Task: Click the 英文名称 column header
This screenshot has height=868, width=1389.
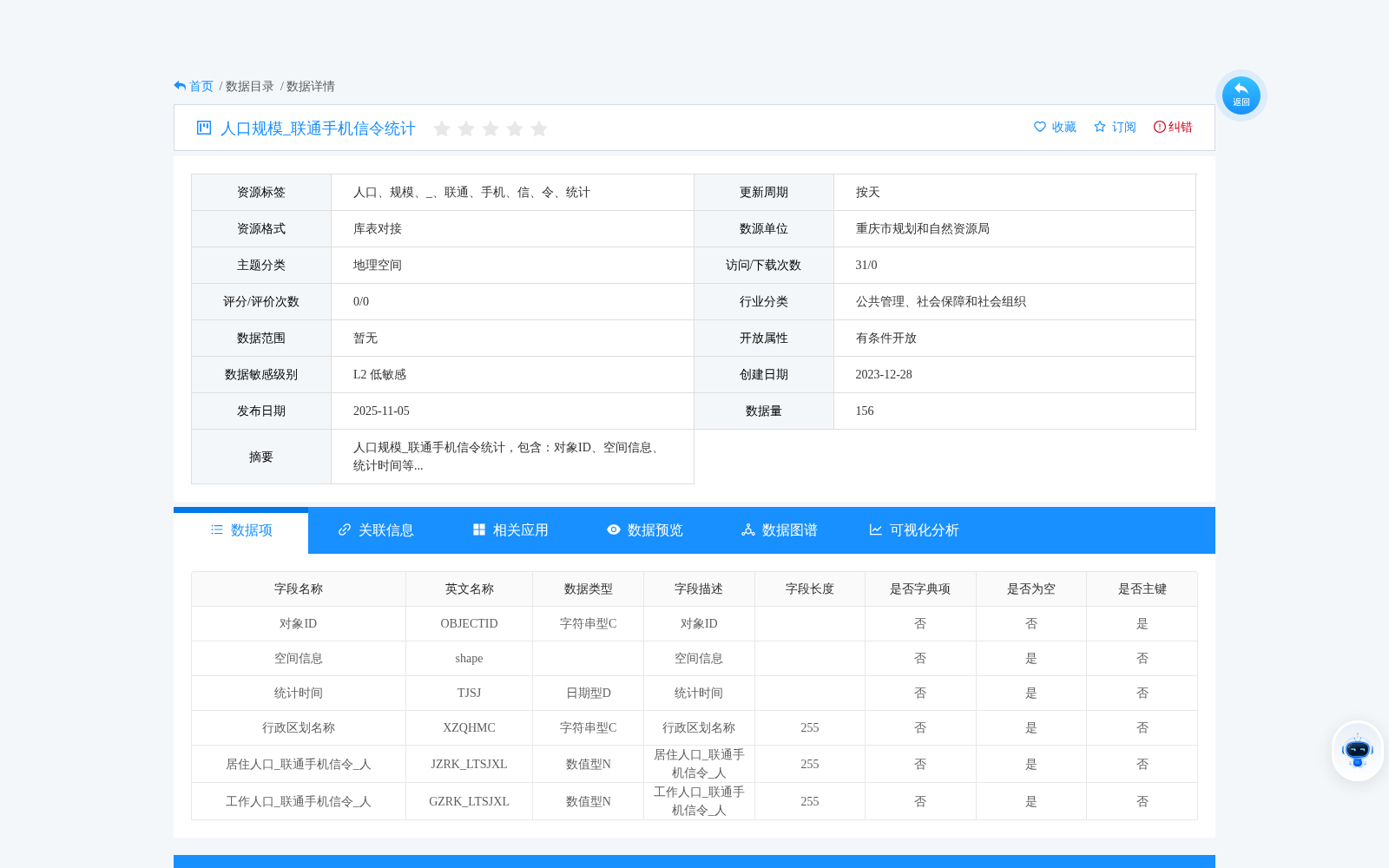Action: [x=470, y=589]
